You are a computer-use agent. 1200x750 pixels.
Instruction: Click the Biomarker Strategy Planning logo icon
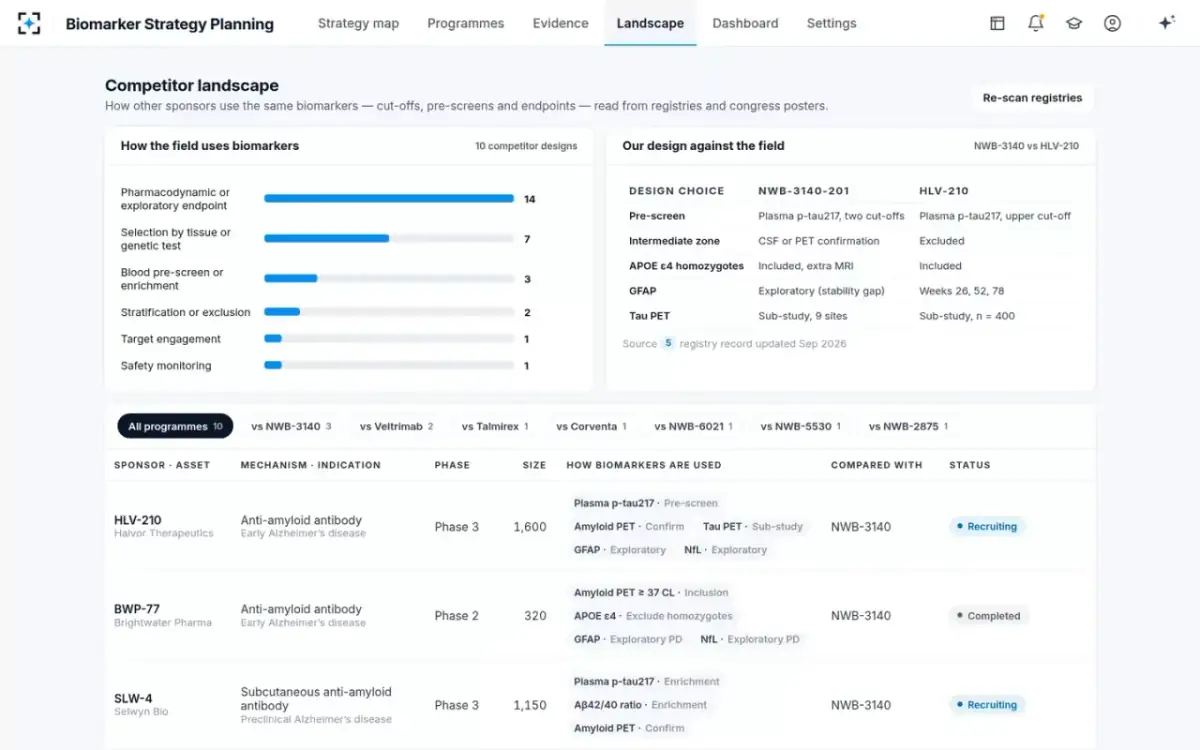29,23
